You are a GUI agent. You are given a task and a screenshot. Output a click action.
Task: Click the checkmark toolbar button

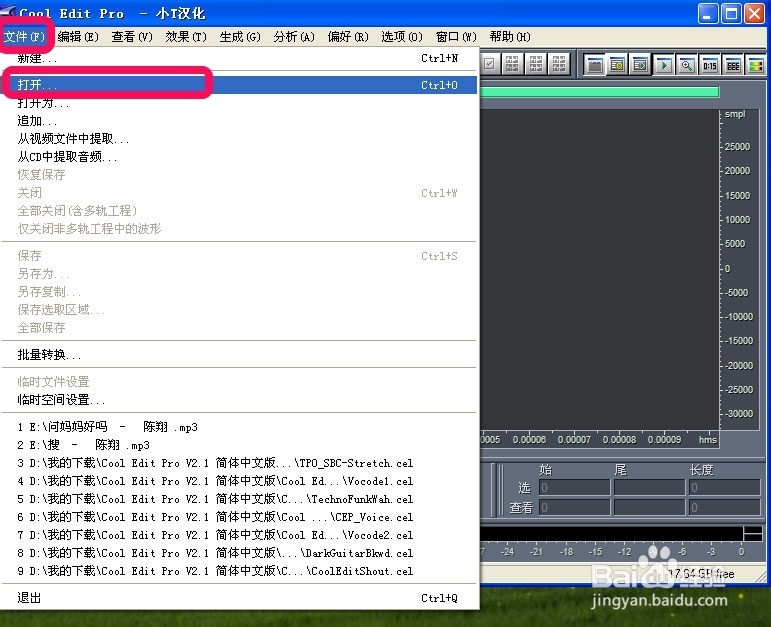point(489,64)
